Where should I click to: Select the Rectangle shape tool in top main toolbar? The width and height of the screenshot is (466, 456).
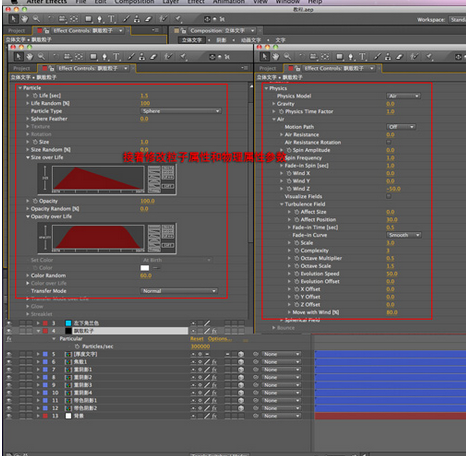click(x=88, y=19)
